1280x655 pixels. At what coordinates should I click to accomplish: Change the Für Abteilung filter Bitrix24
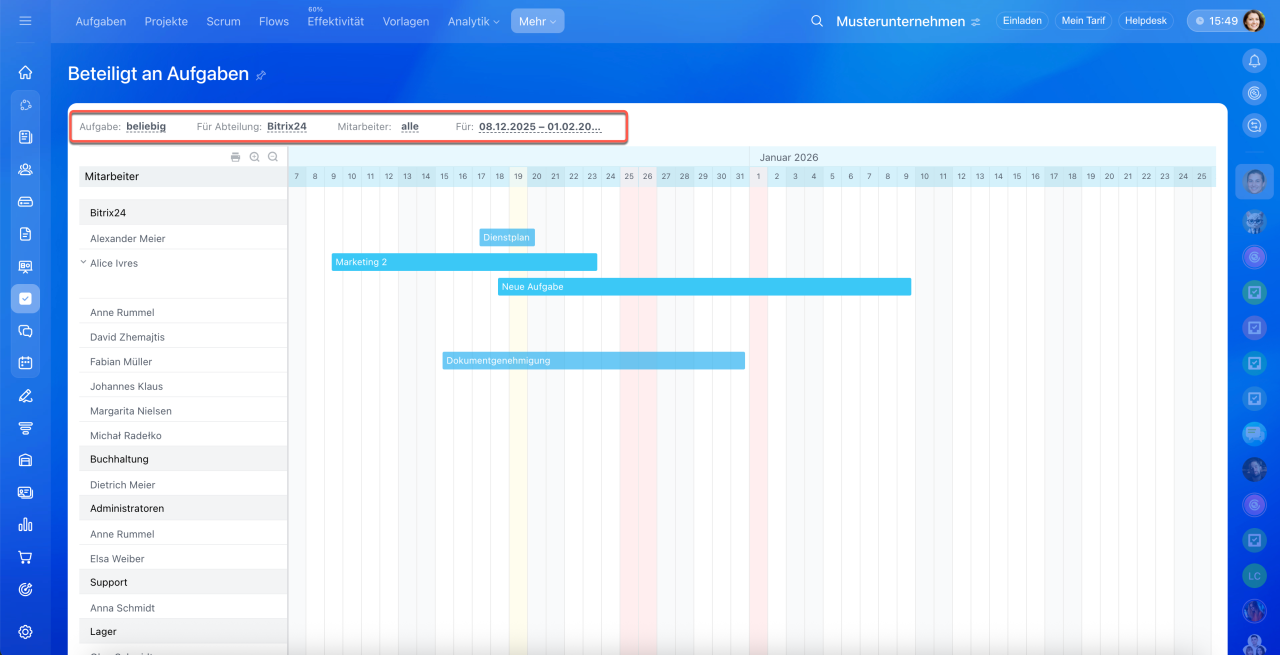point(287,127)
